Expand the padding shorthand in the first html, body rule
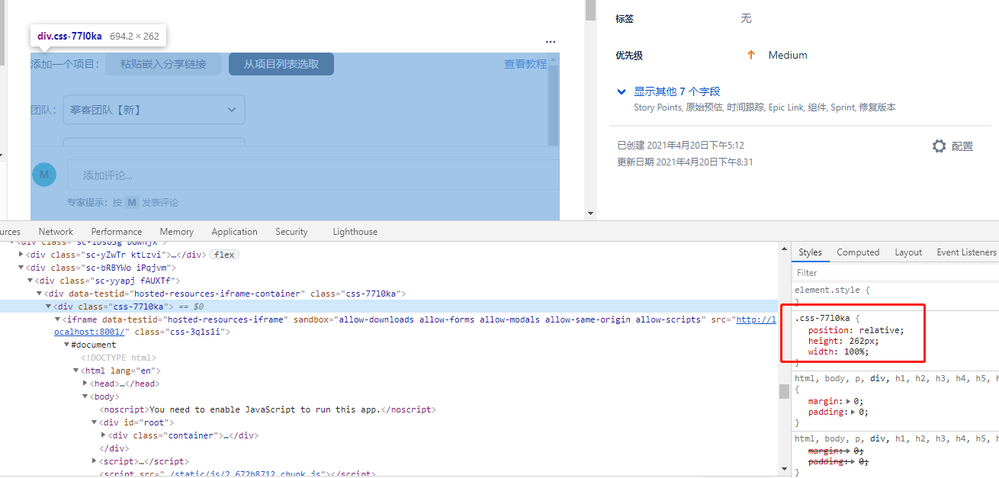 [854, 412]
